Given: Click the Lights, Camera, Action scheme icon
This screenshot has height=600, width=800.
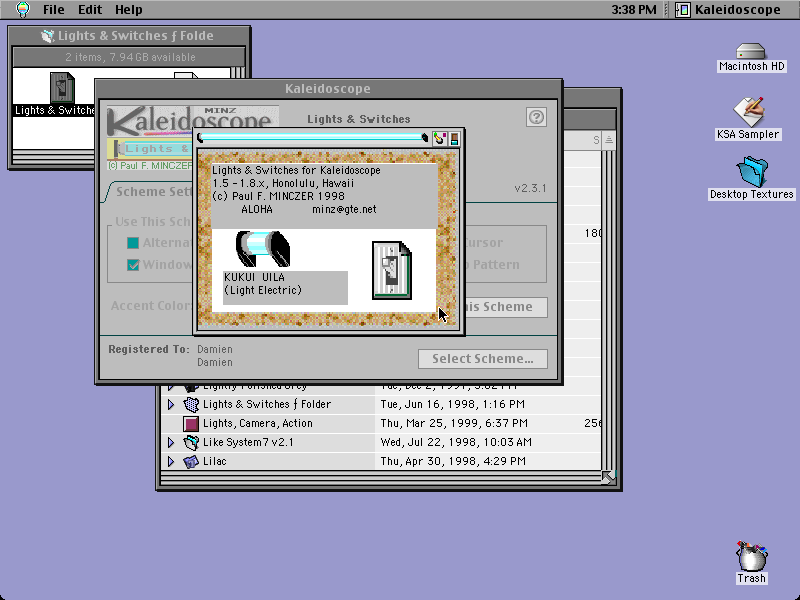Looking at the screenshot, I should click(191, 423).
